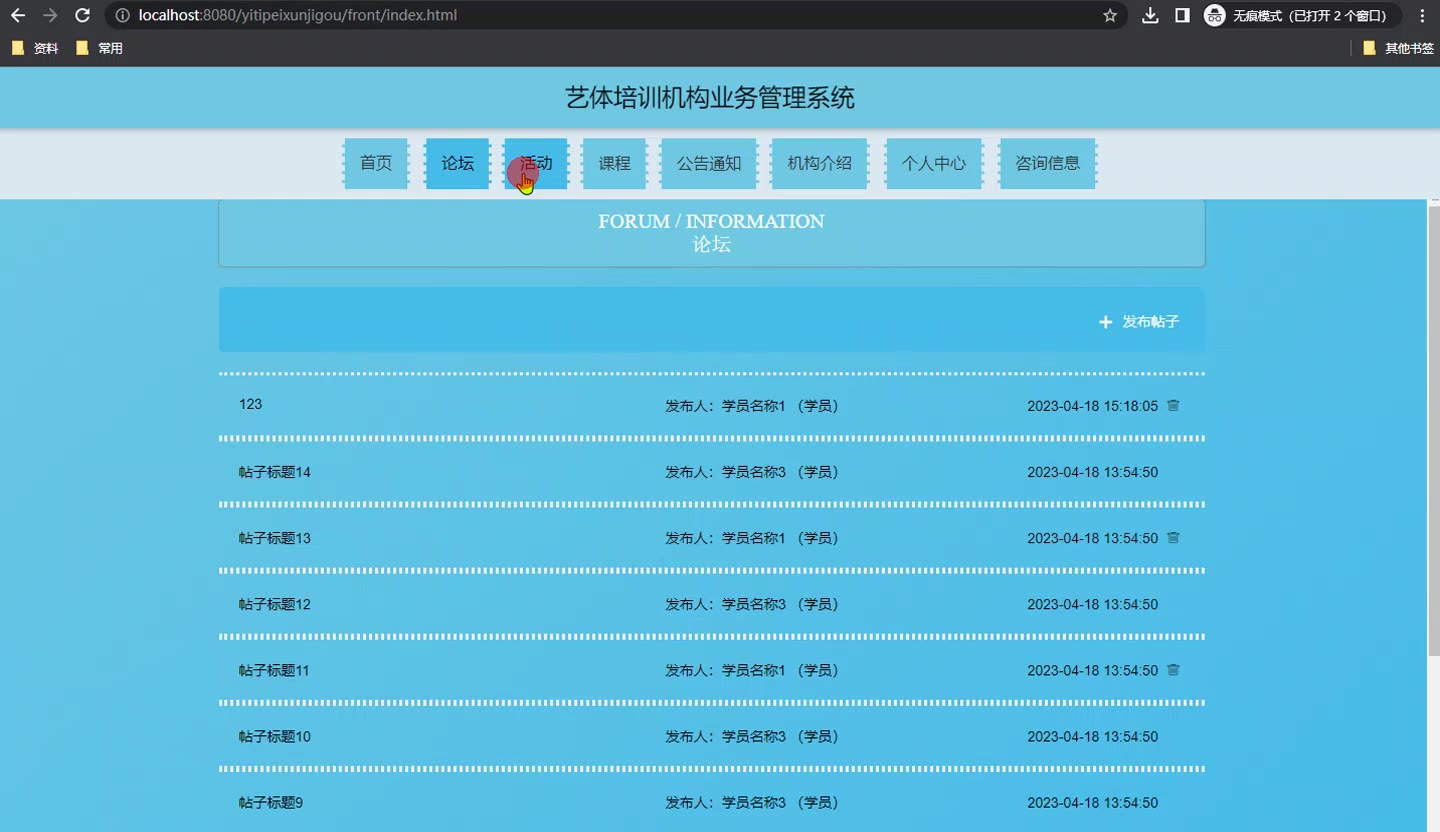Open the 常用 bookmarks folder

click(x=100, y=48)
